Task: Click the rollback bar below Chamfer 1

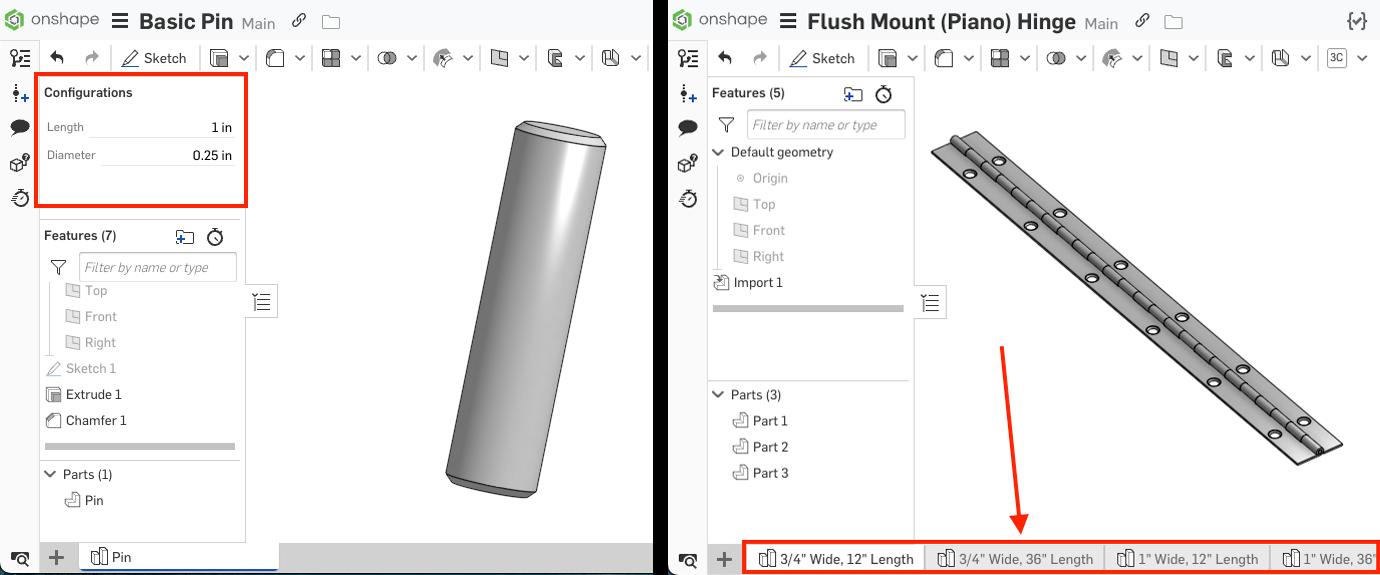Action: click(140, 446)
